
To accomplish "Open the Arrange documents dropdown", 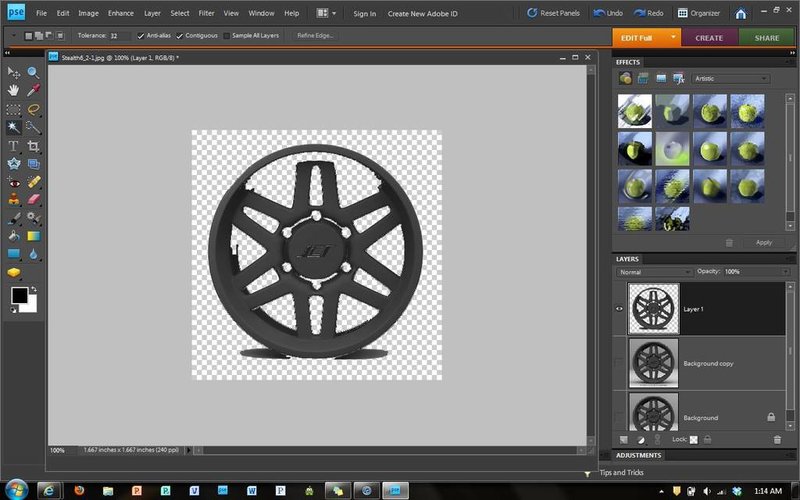I will tap(326, 13).
